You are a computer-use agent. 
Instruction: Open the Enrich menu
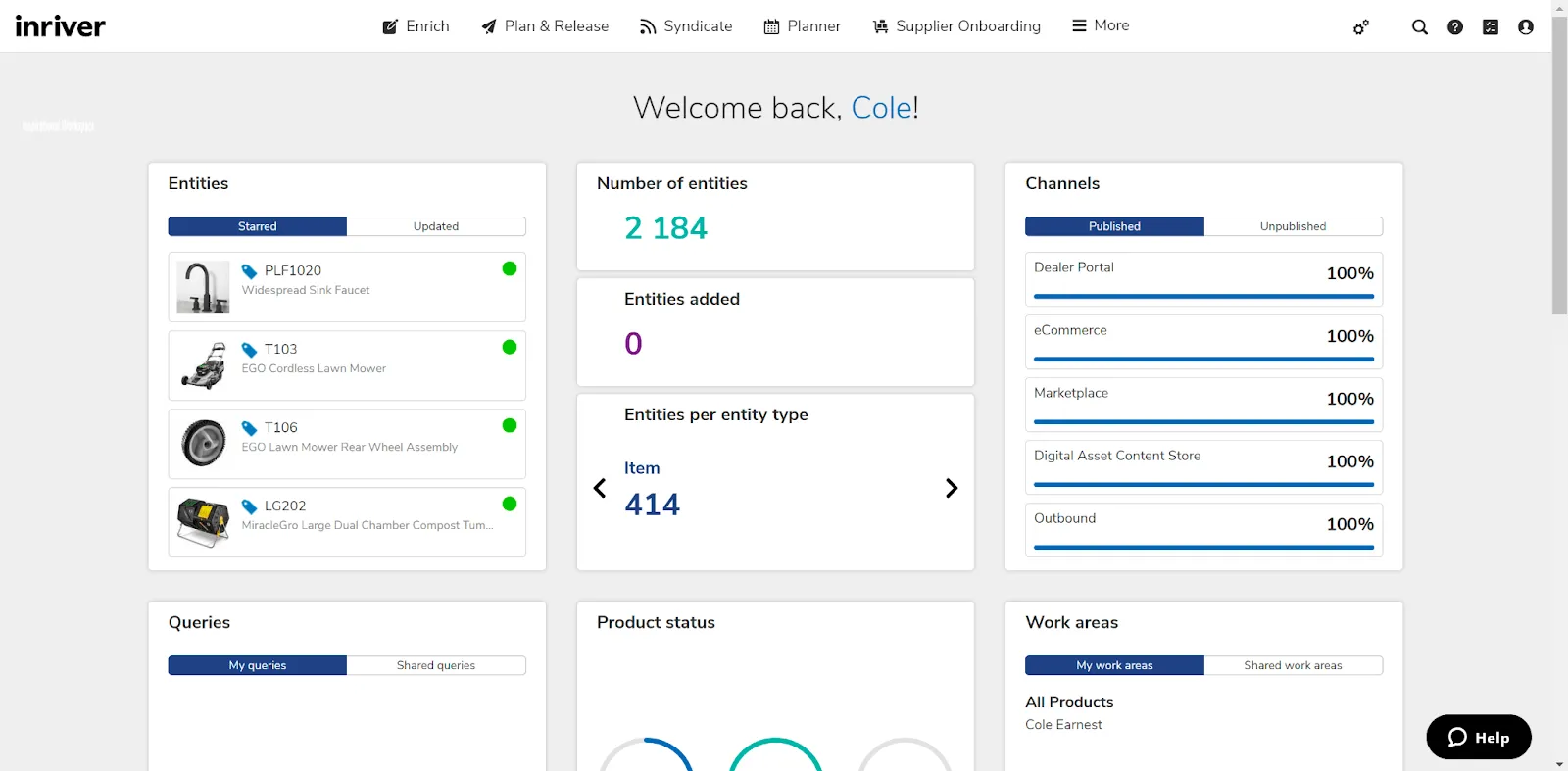(x=416, y=26)
